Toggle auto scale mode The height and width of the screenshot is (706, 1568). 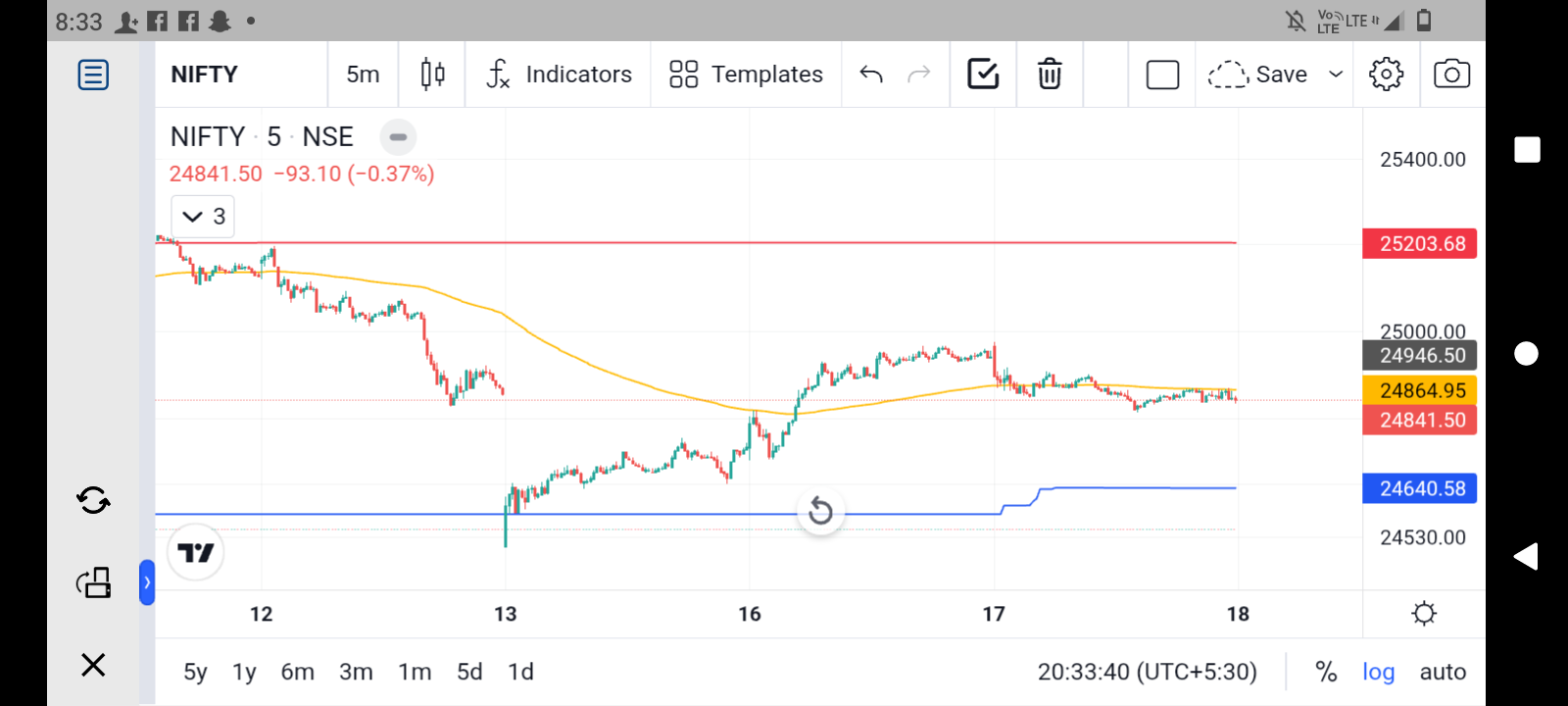click(1443, 672)
